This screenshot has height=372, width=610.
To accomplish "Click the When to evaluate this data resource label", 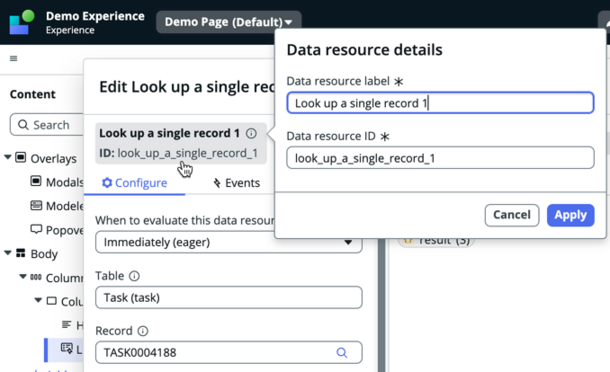I will coord(185,220).
